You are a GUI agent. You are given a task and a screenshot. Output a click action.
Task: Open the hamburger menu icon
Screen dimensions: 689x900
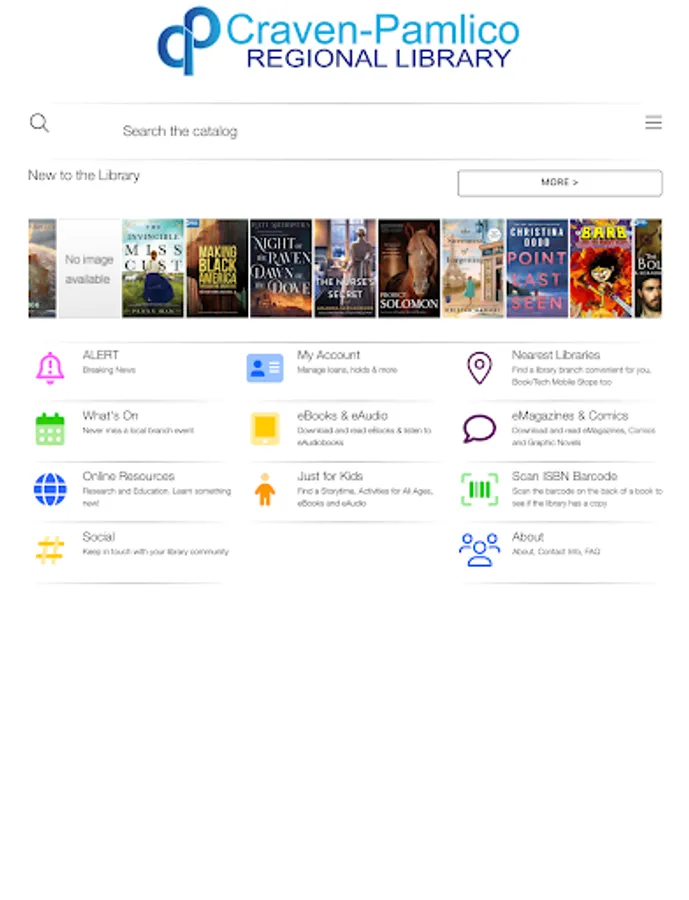click(653, 122)
